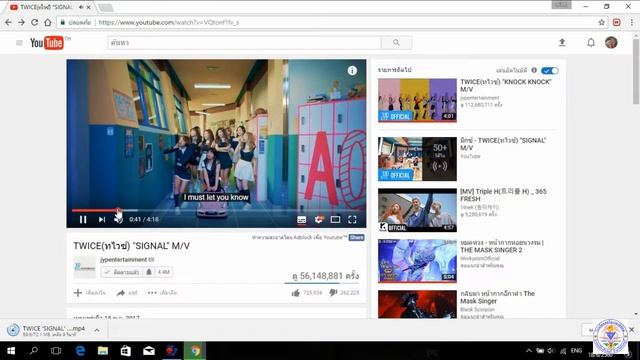Click the autoplay info icon
Image resolution: width=640 pixels, height=360 pixels.
(x=534, y=70)
